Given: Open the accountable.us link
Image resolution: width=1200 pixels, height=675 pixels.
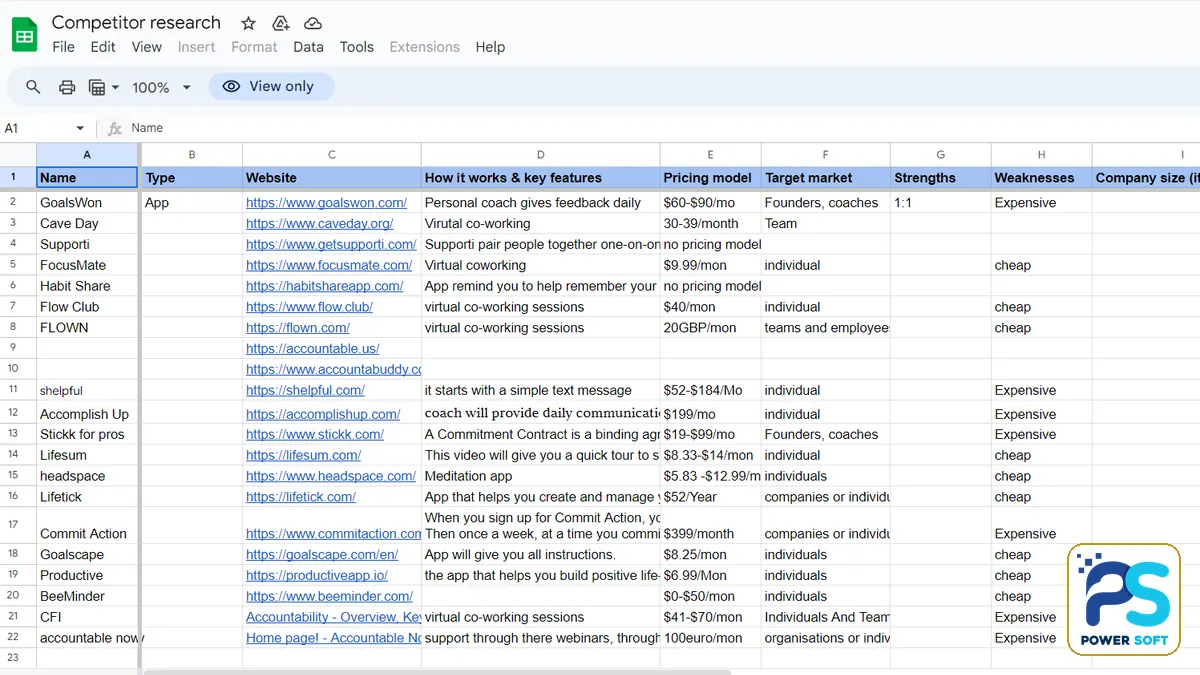Looking at the screenshot, I should 312,348.
